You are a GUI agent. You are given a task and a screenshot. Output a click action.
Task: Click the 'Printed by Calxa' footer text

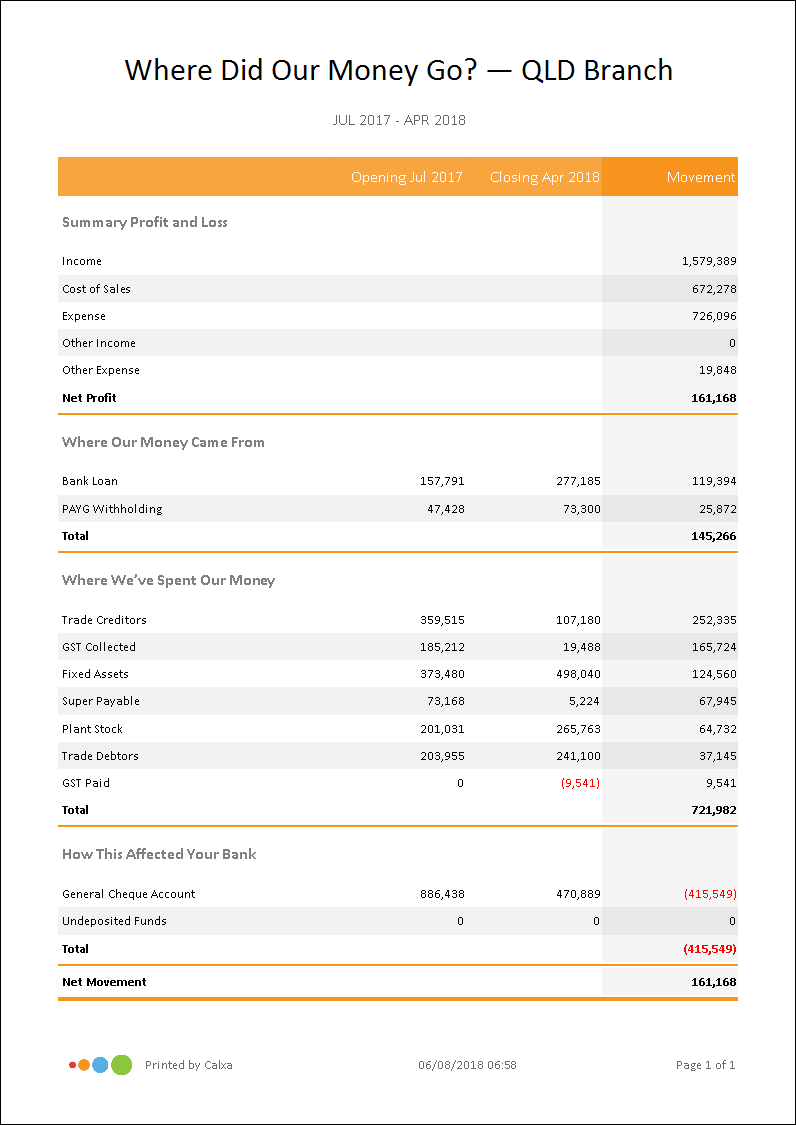pos(188,1065)
